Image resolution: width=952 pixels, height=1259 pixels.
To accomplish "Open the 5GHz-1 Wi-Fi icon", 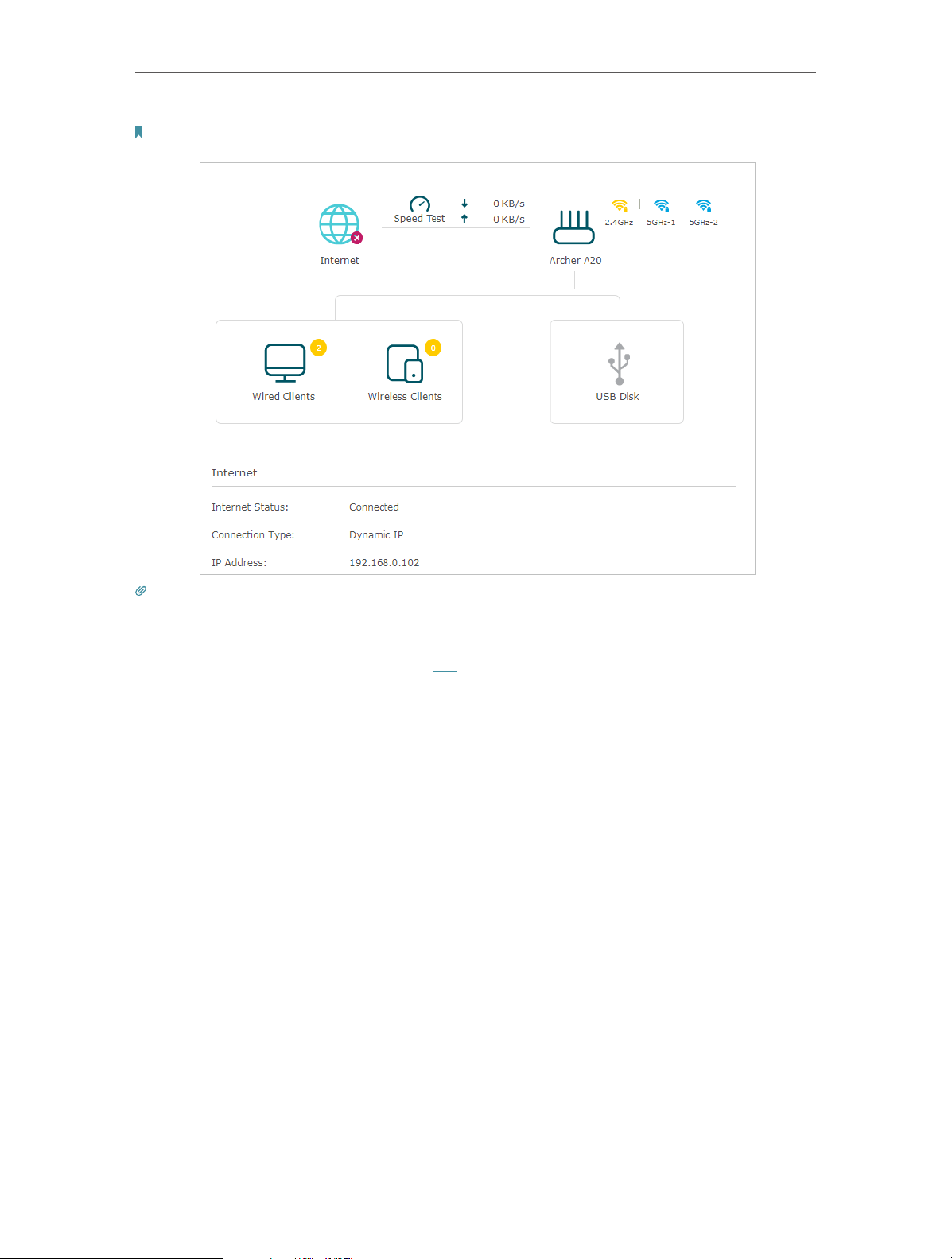I will coord(661,205).
